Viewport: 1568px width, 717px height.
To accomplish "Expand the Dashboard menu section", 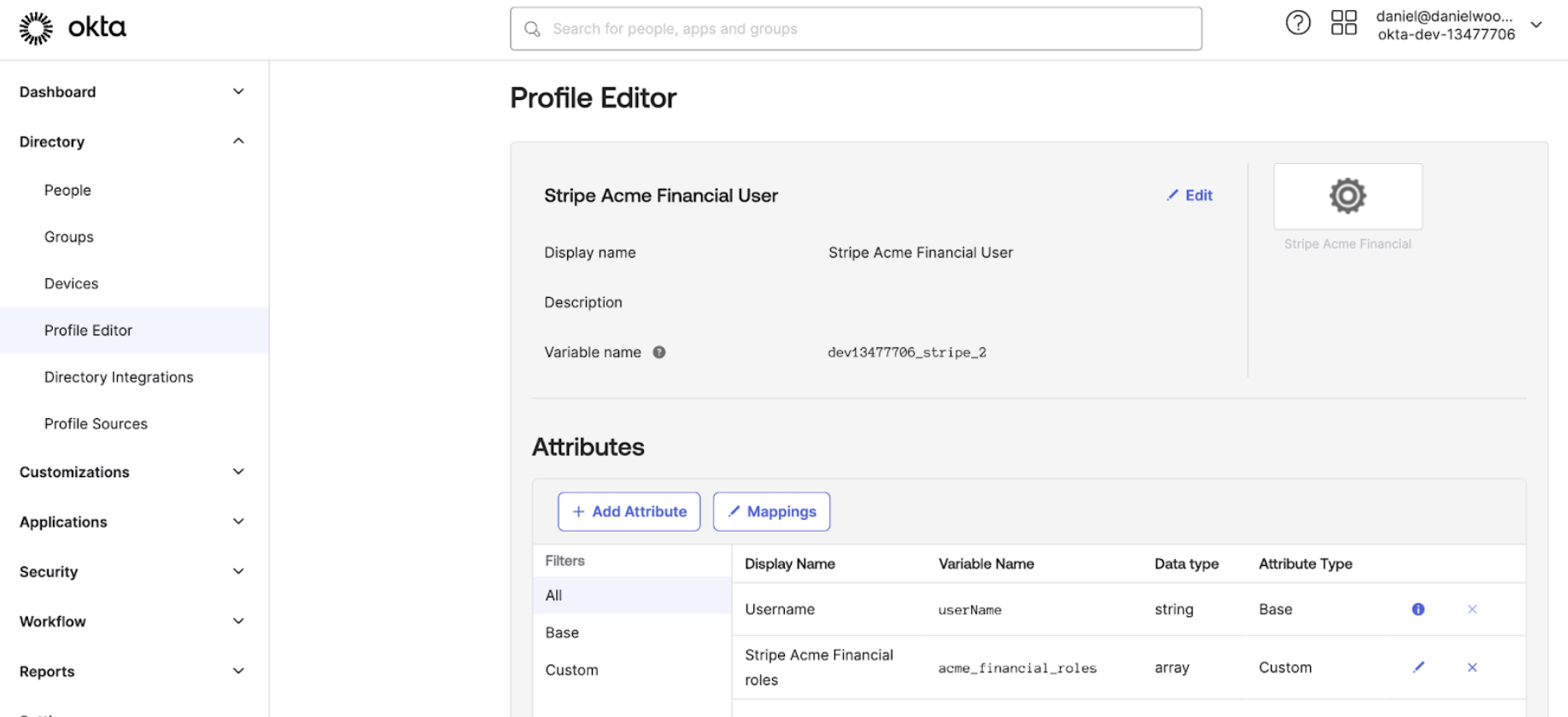I will pos(238,91).
